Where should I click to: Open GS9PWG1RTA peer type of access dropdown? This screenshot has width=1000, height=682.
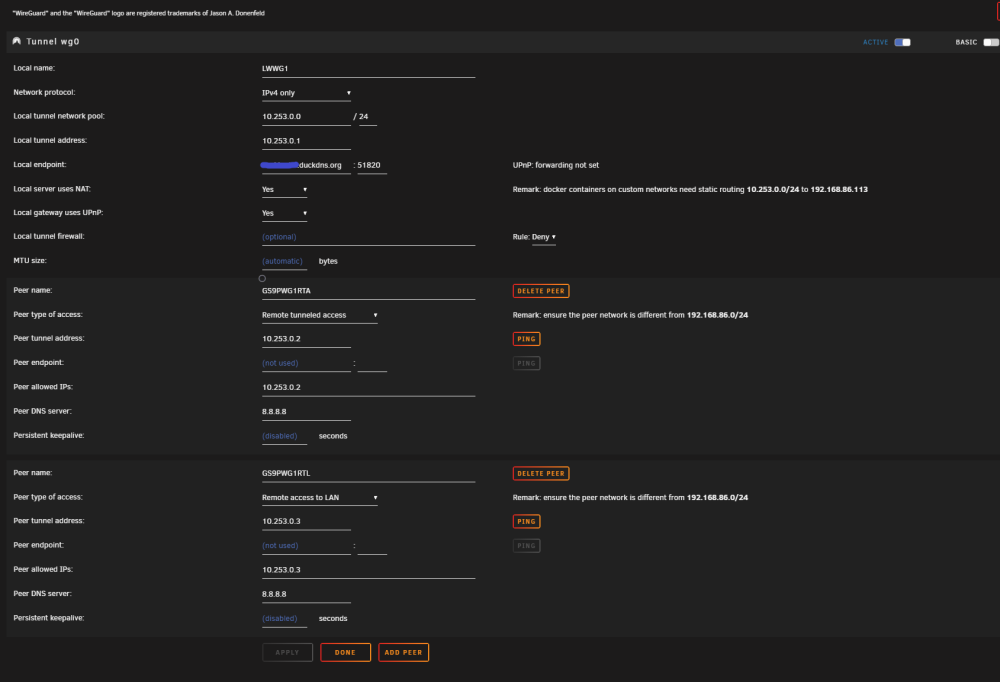(320, 315)
